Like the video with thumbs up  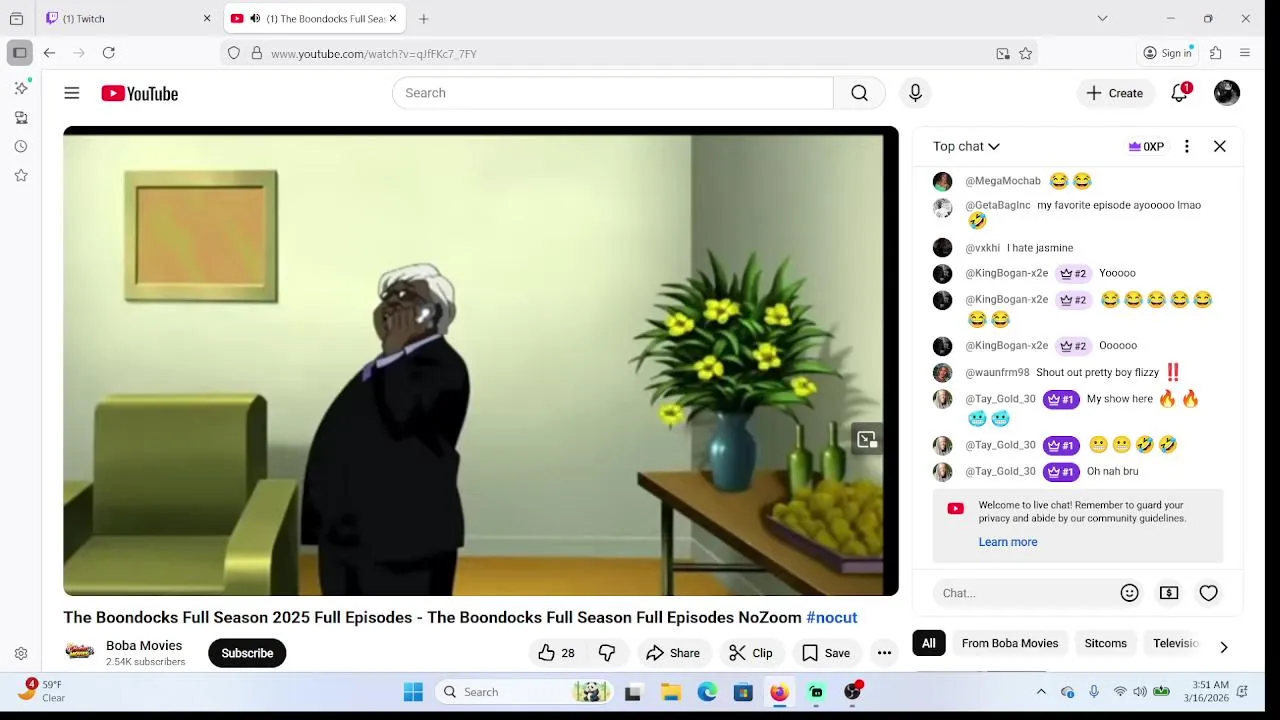[x=556, y=653]
